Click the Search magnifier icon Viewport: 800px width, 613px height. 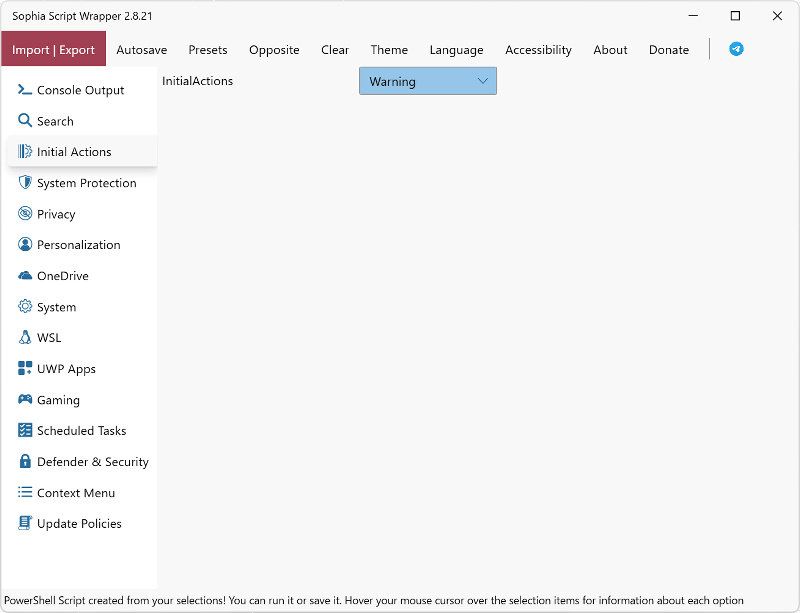[25, 121]
